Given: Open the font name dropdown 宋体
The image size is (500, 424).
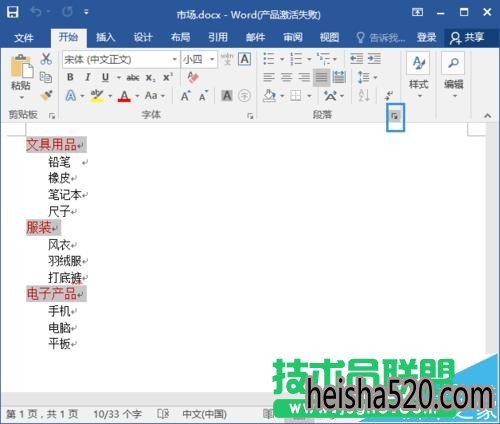Looking at the screenshot, I should tap(174, 59).
